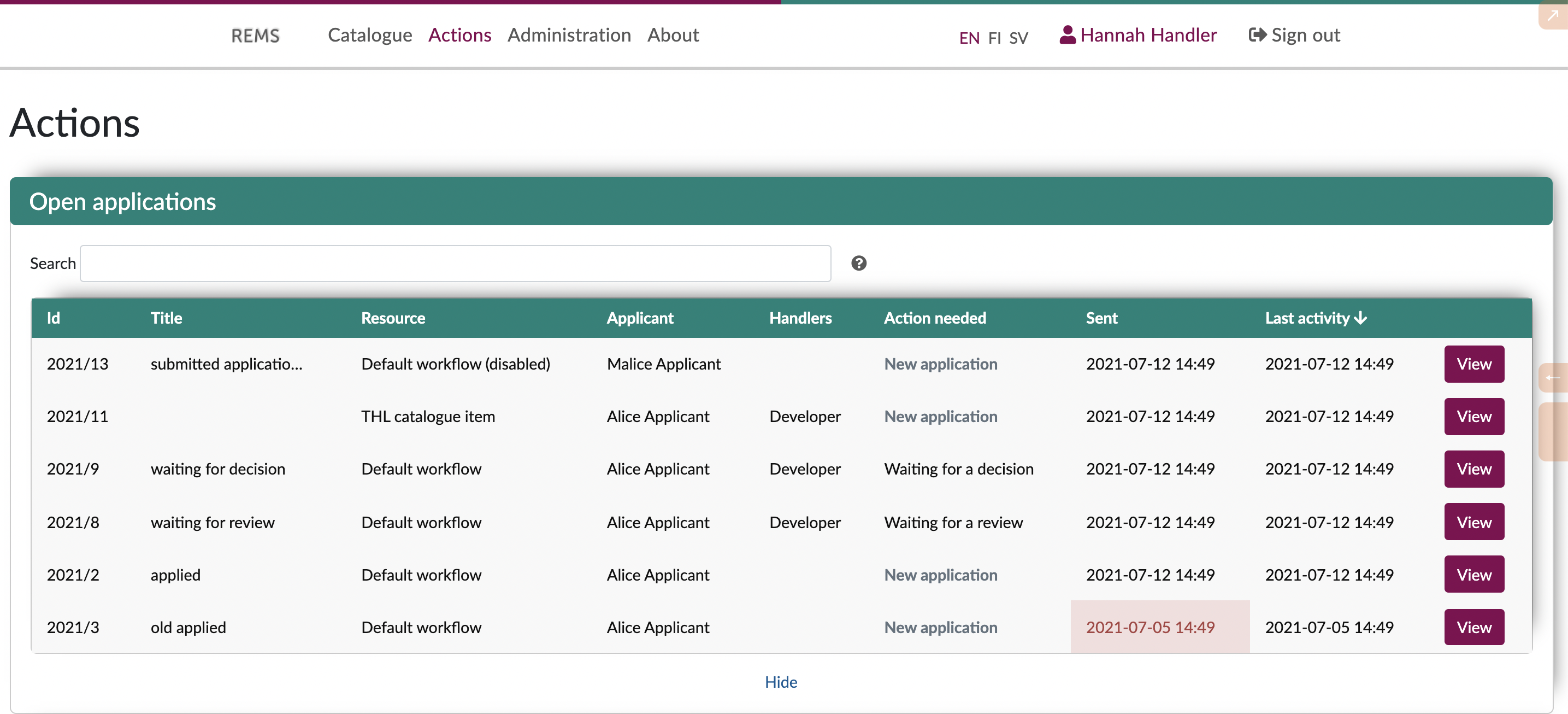Click 'Malice Applicant' cell
Screen dimensions: 1568x714
(663, 364)
